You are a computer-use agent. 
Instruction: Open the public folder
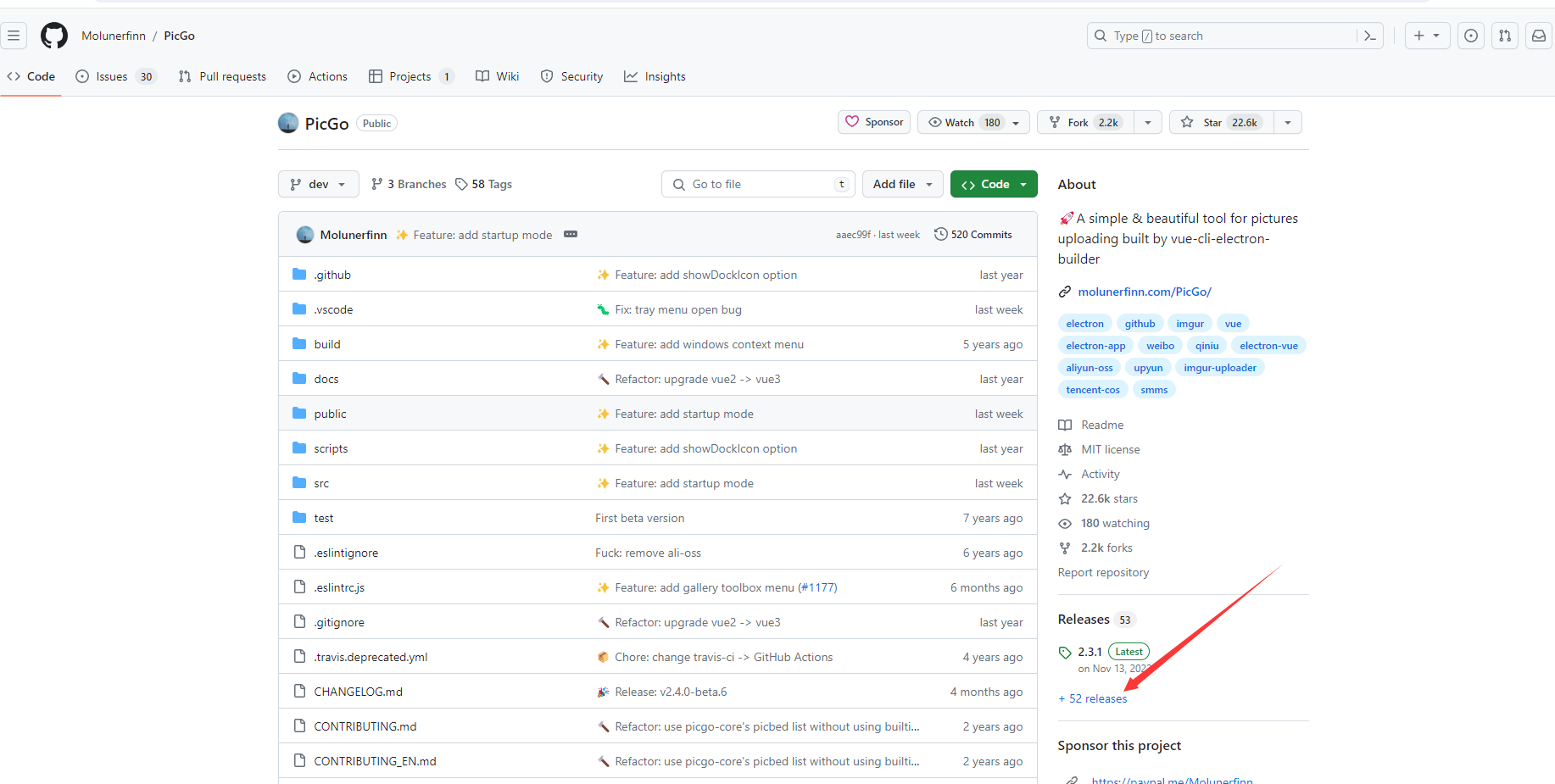(x=330, y=414)
